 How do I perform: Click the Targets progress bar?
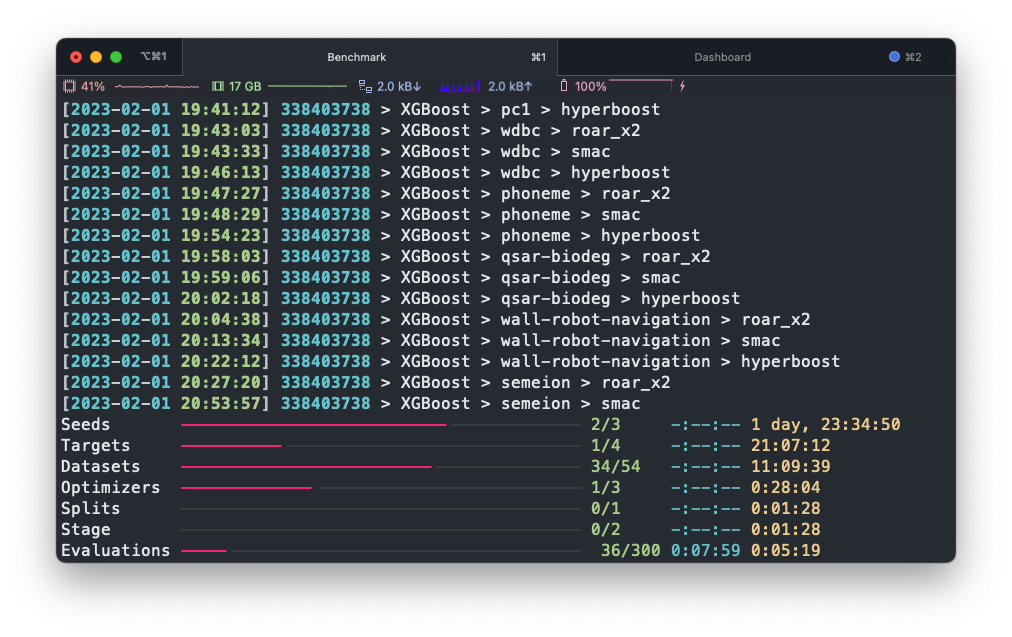tap(381, 445)
